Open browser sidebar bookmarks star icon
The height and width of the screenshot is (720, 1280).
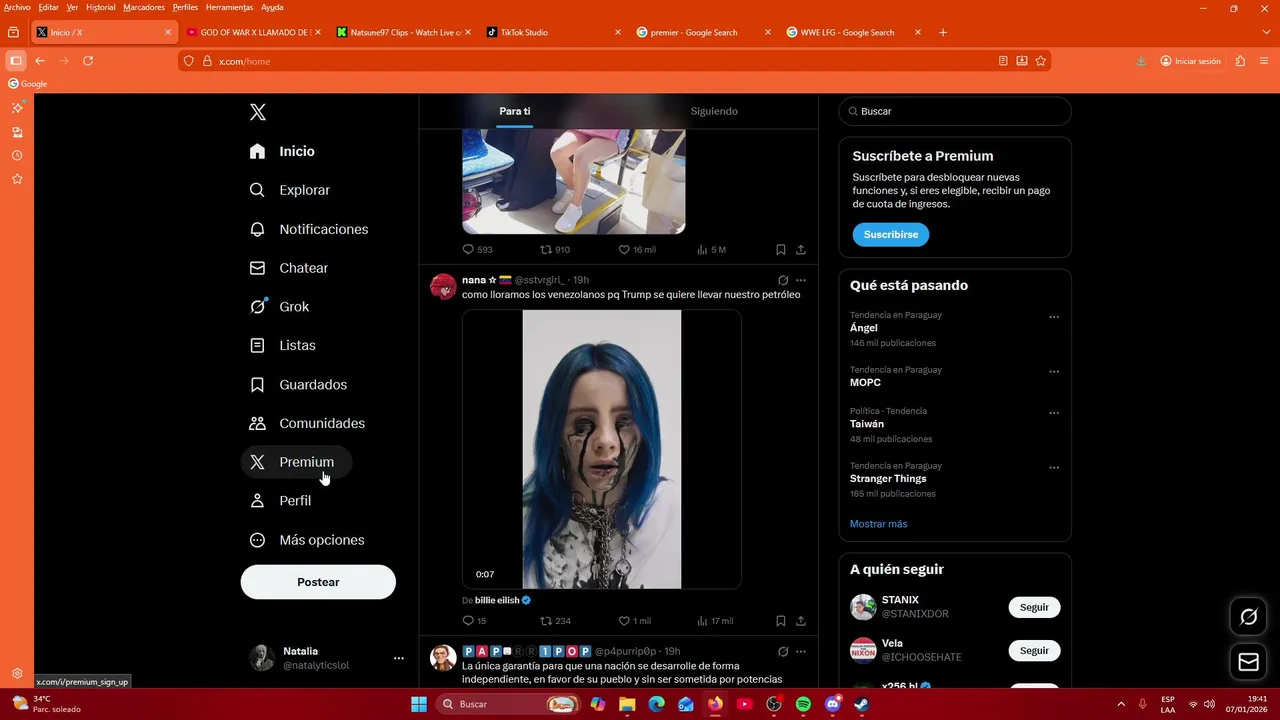(17, 179)
